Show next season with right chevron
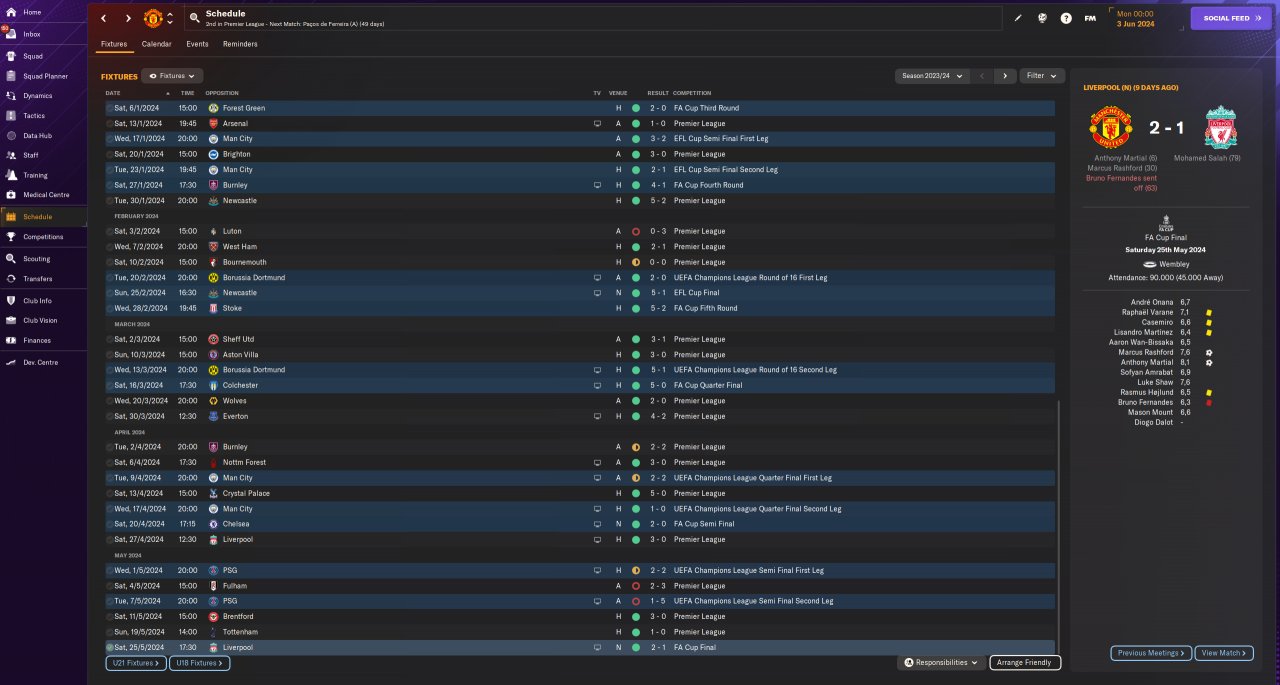The width and height of the screenshot is (1280, 685). (x=1005, y=76)
